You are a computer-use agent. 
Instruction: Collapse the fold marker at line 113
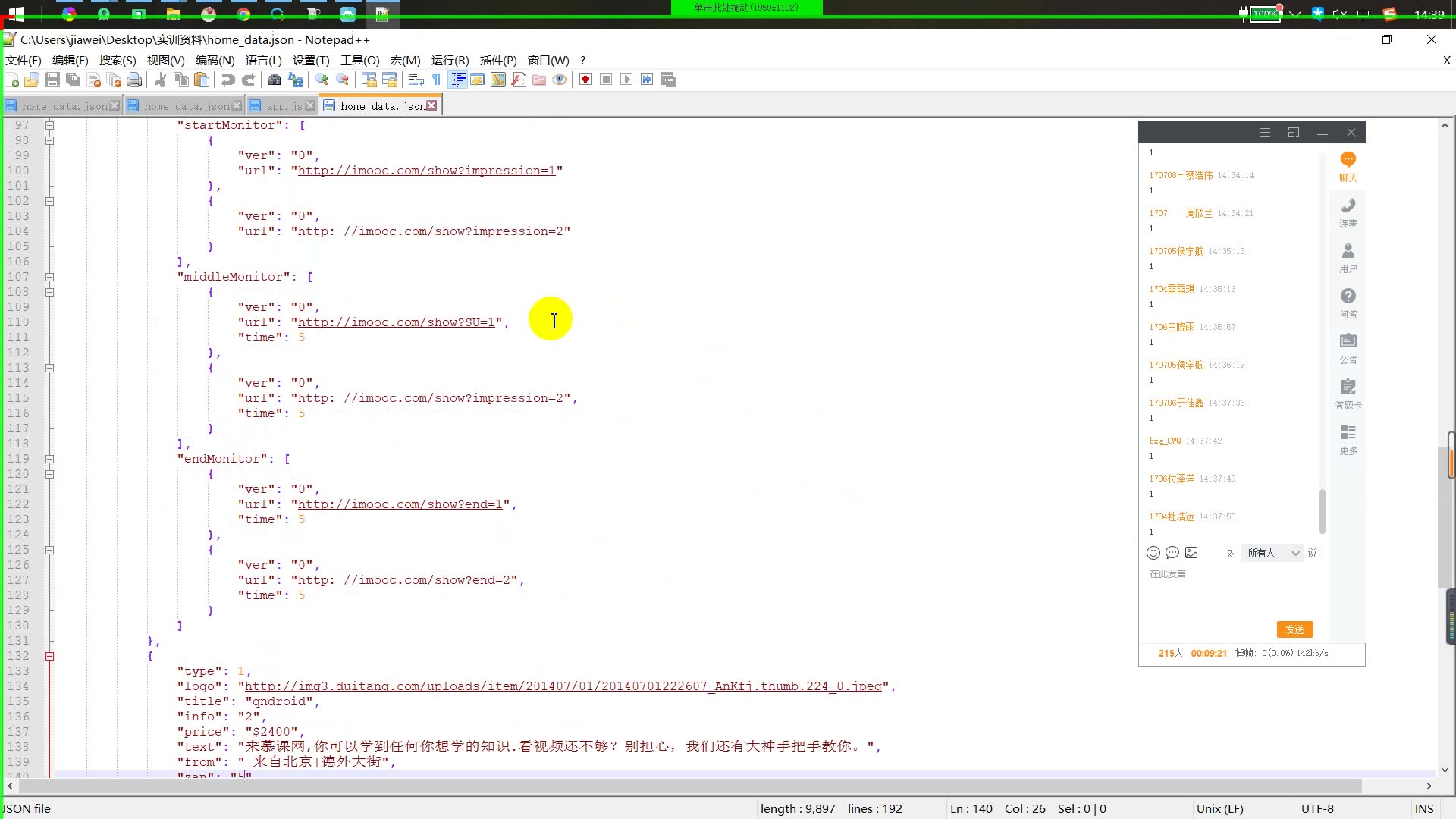[49, 368]
